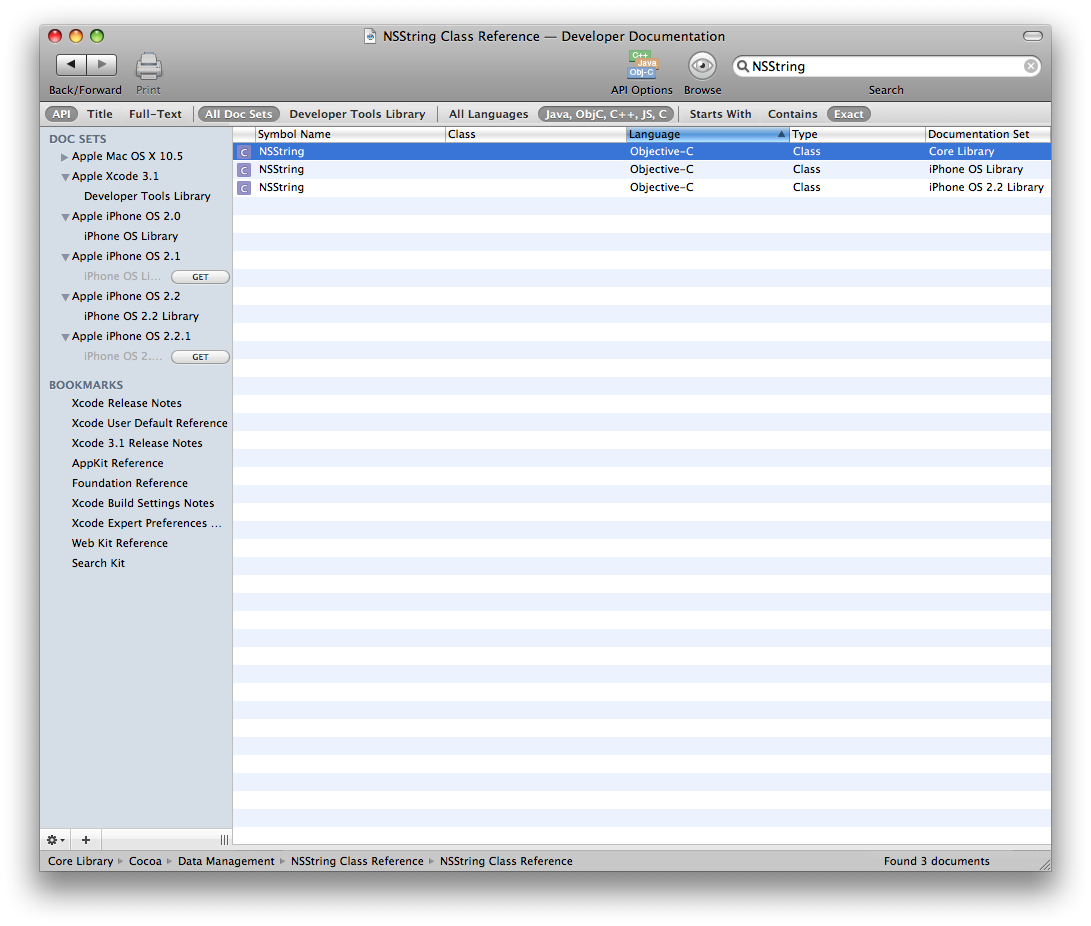Print the current document
This screenshot has width=1091, height=926.
(x=148, y=66)
